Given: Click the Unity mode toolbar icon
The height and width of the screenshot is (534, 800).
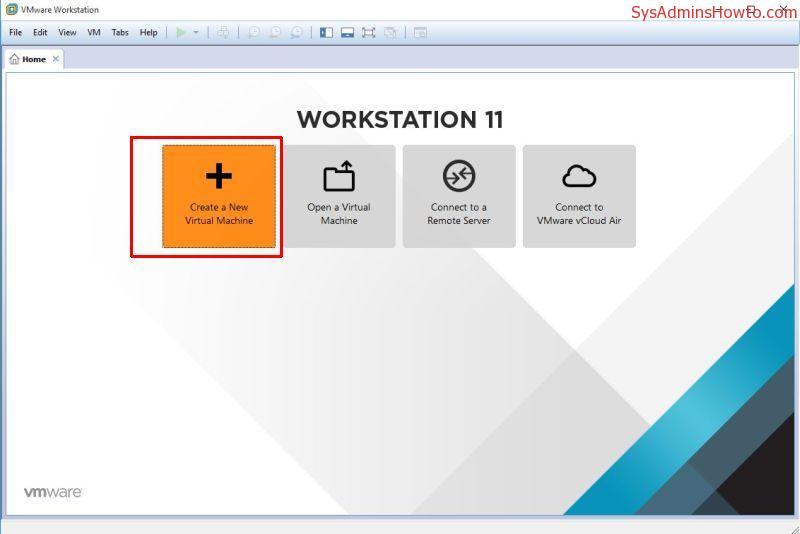Looking at the screenshot, I should (x=390, y=33).
